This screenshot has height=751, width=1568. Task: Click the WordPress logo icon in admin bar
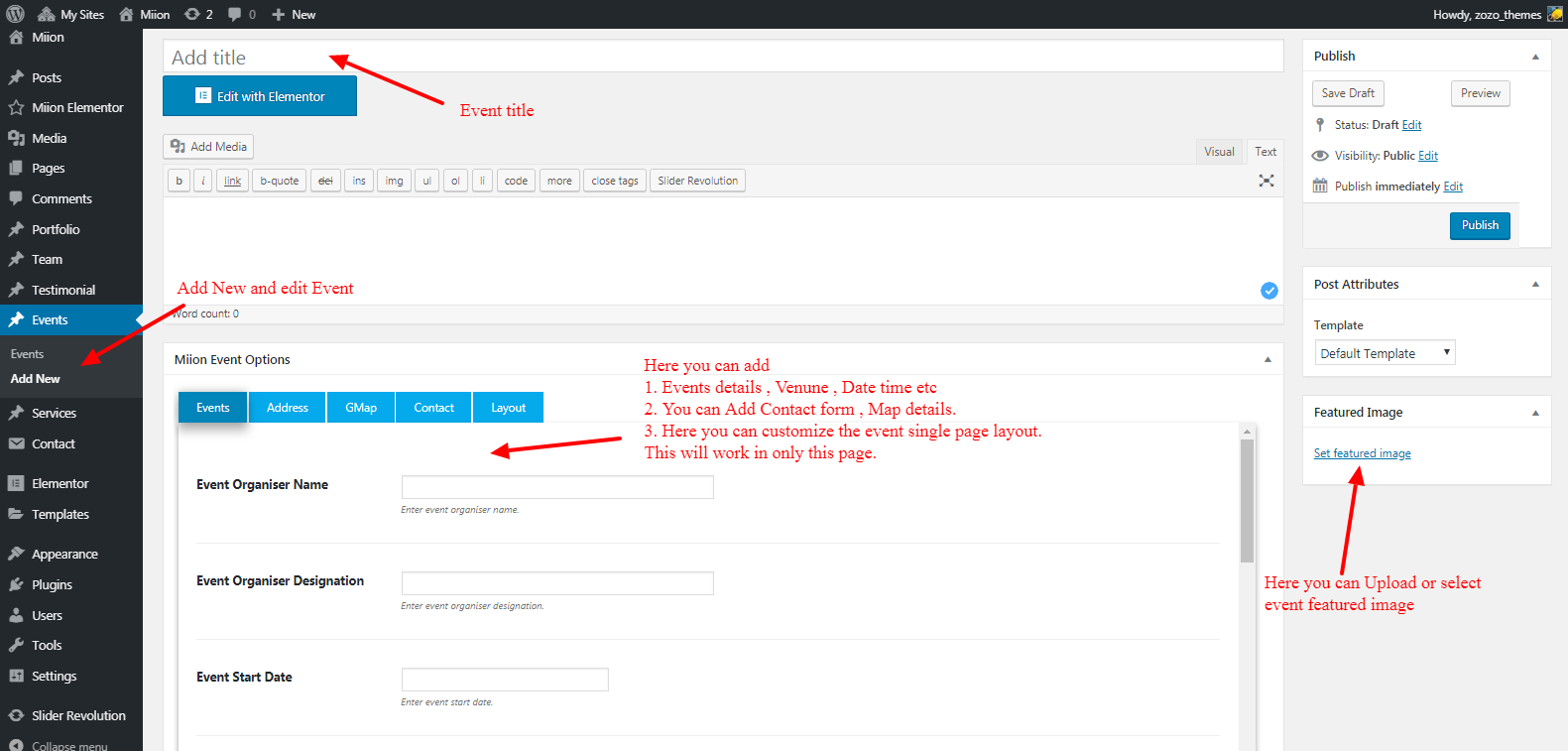click(15, 14)
